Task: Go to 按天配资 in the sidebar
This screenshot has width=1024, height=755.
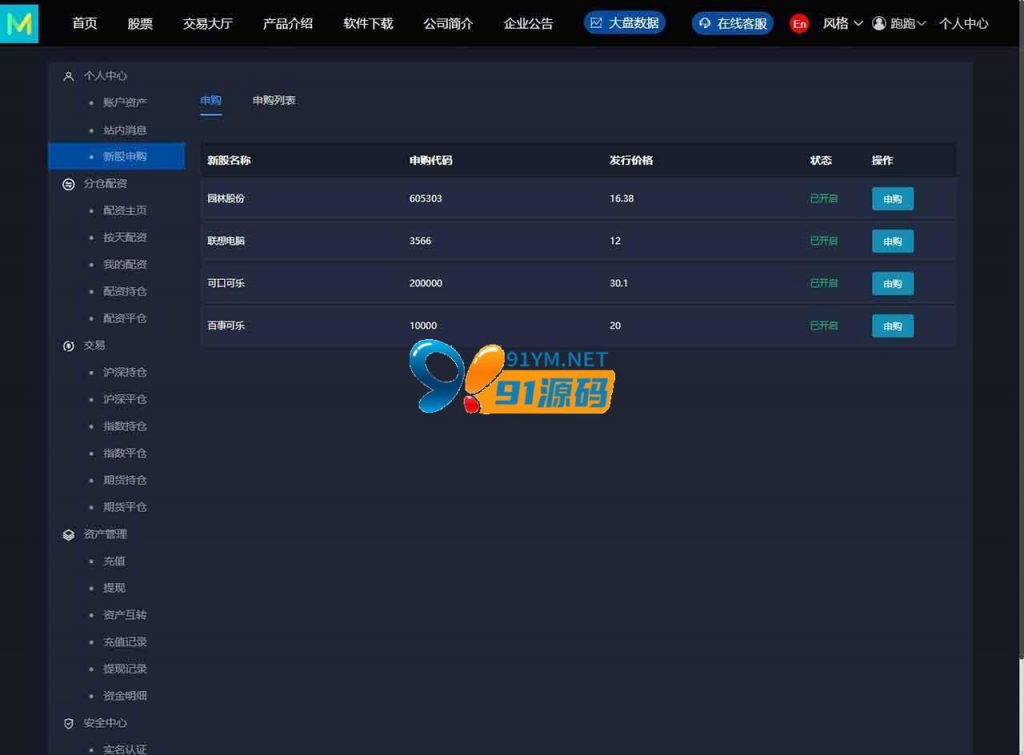Action: click(125, 237)
